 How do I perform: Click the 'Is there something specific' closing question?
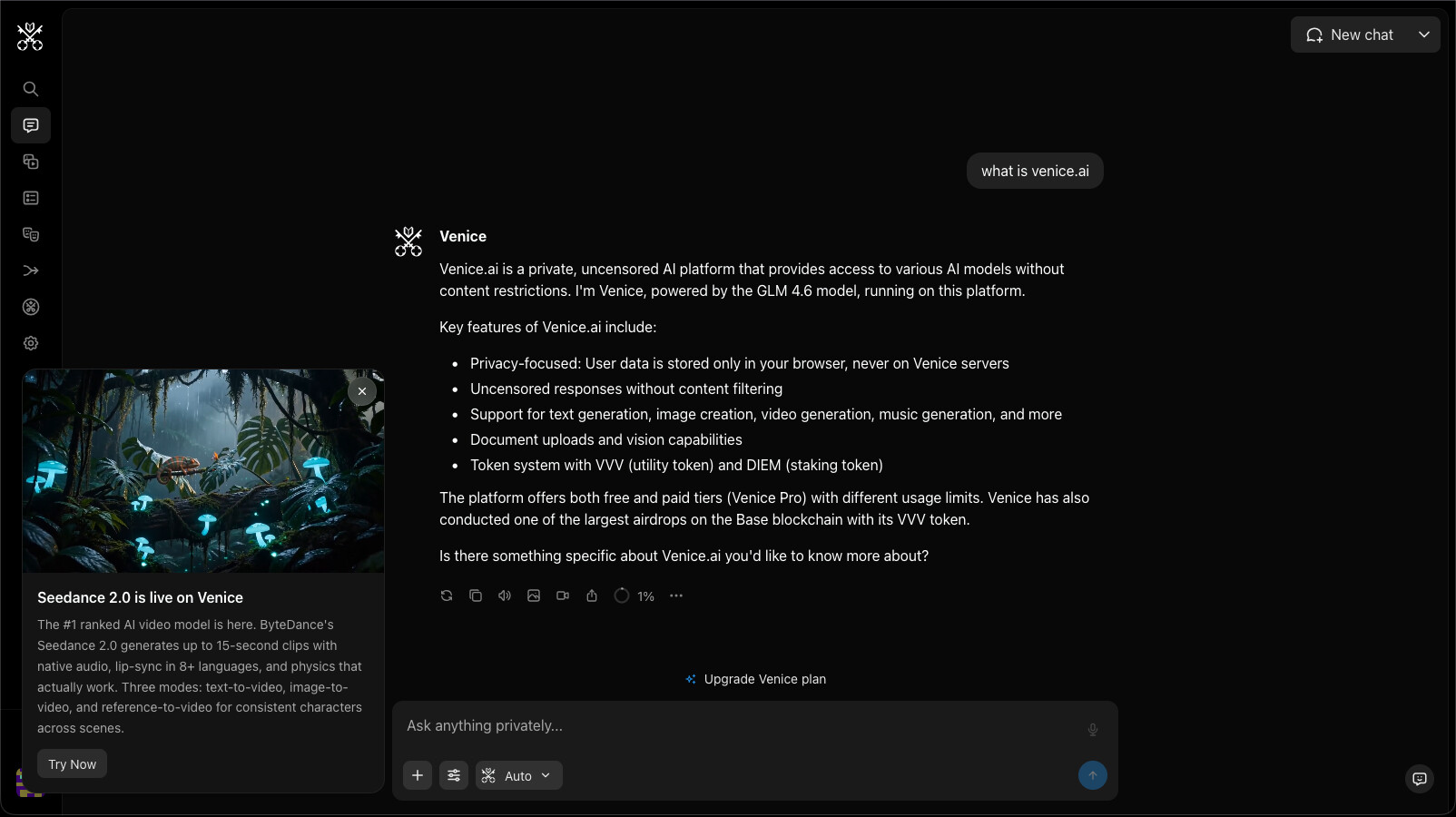tap(684, 556)
